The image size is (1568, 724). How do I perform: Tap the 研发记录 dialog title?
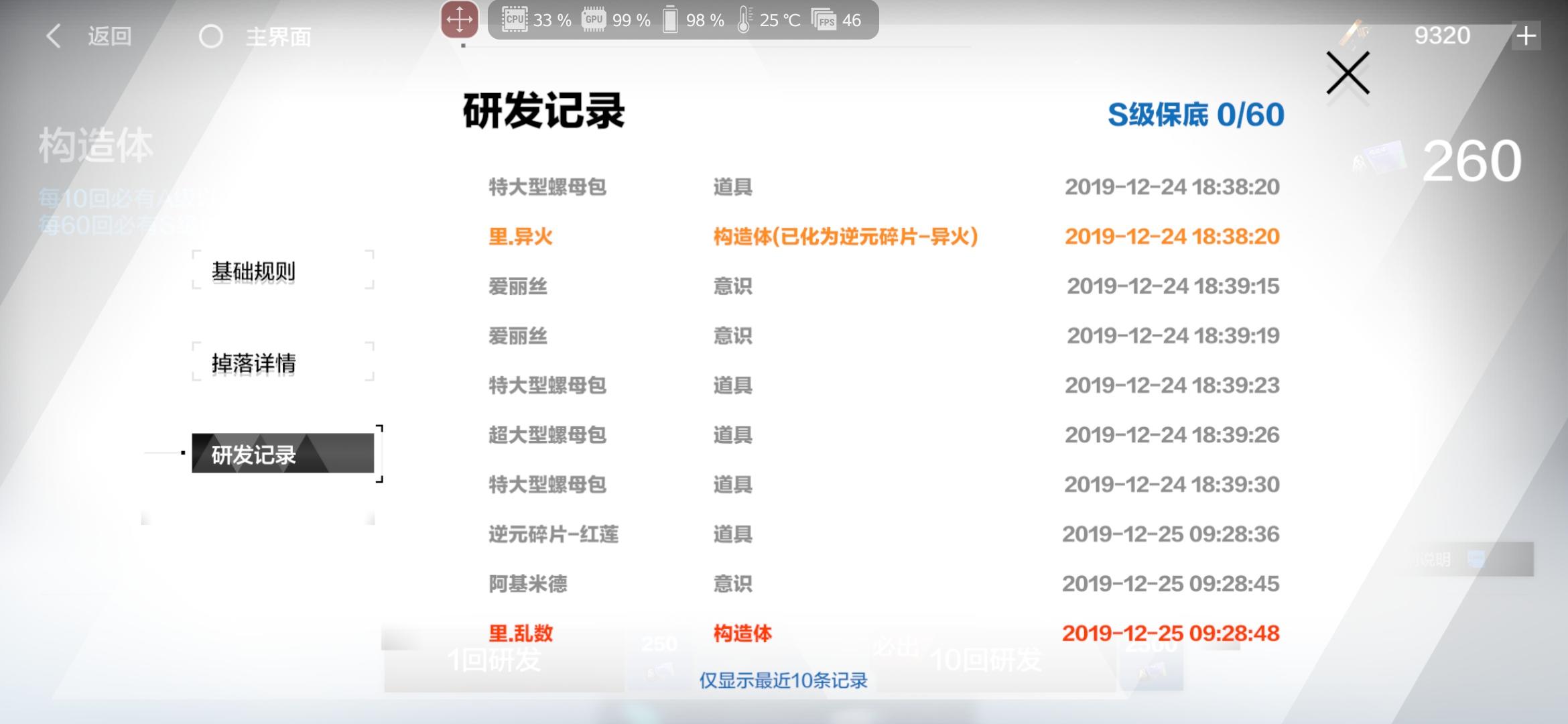[543, 111]
